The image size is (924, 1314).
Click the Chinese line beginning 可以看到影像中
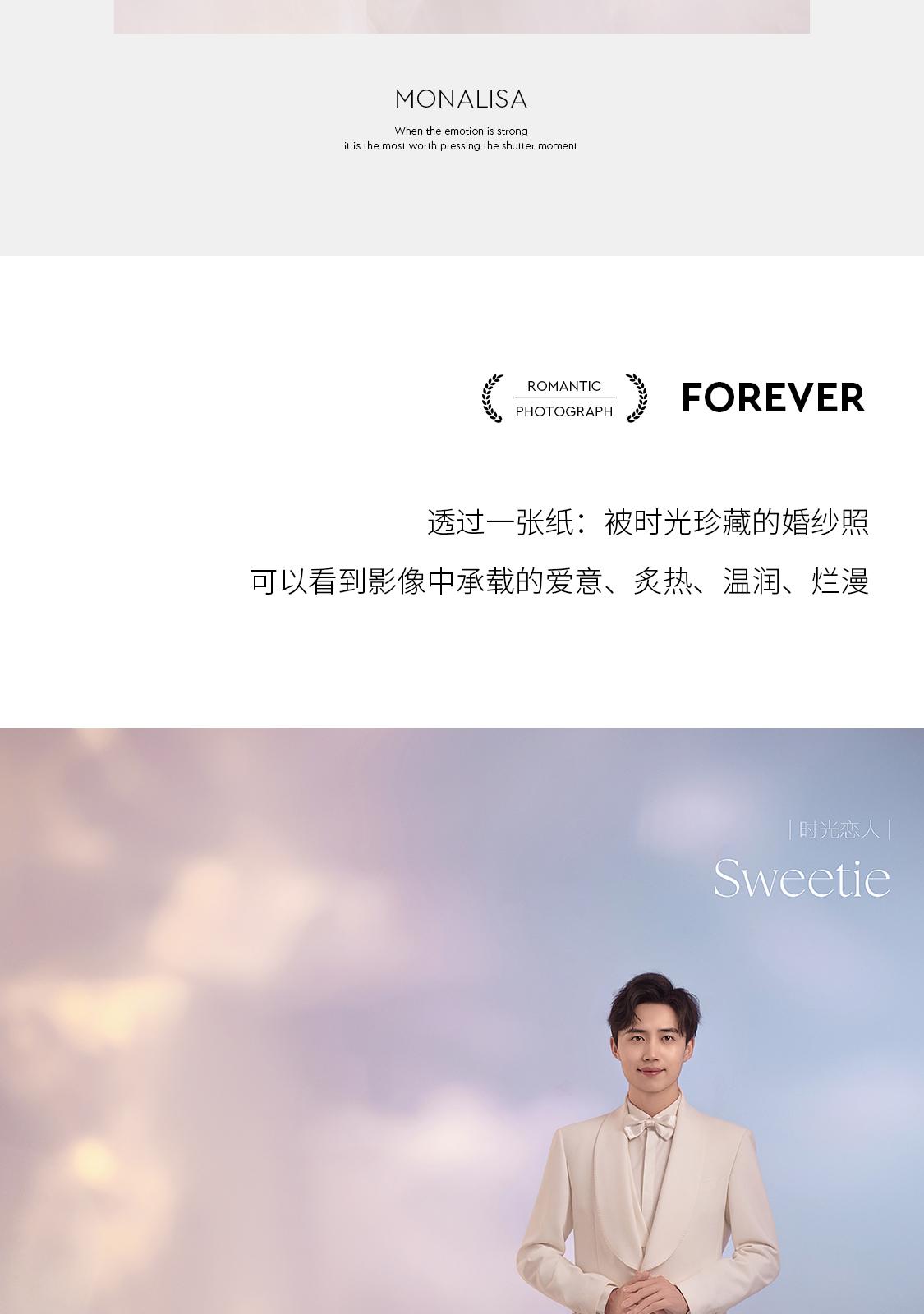559,581
